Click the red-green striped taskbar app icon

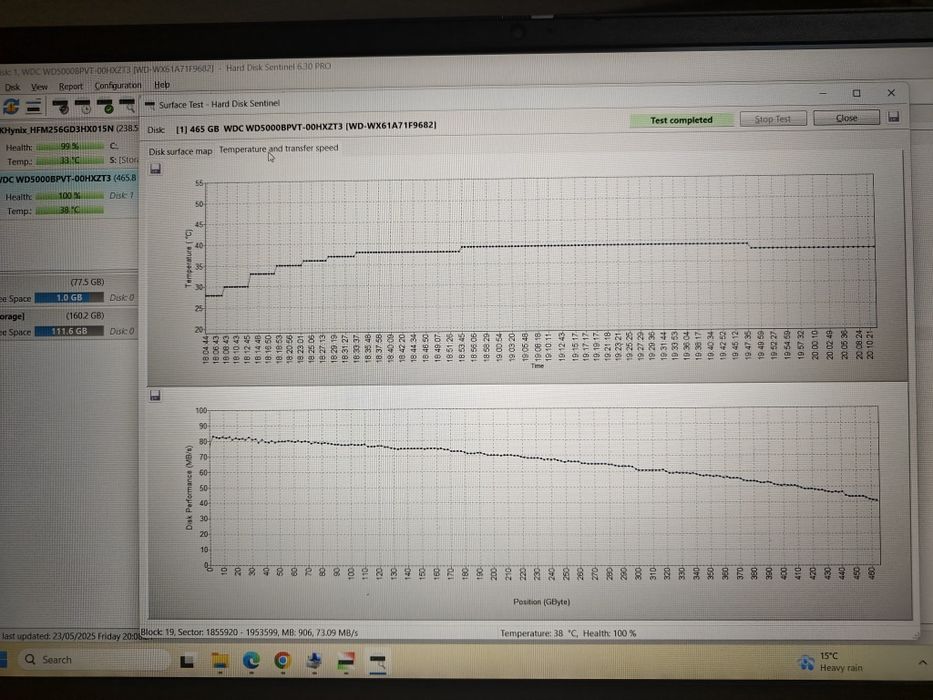click(346, 661)
